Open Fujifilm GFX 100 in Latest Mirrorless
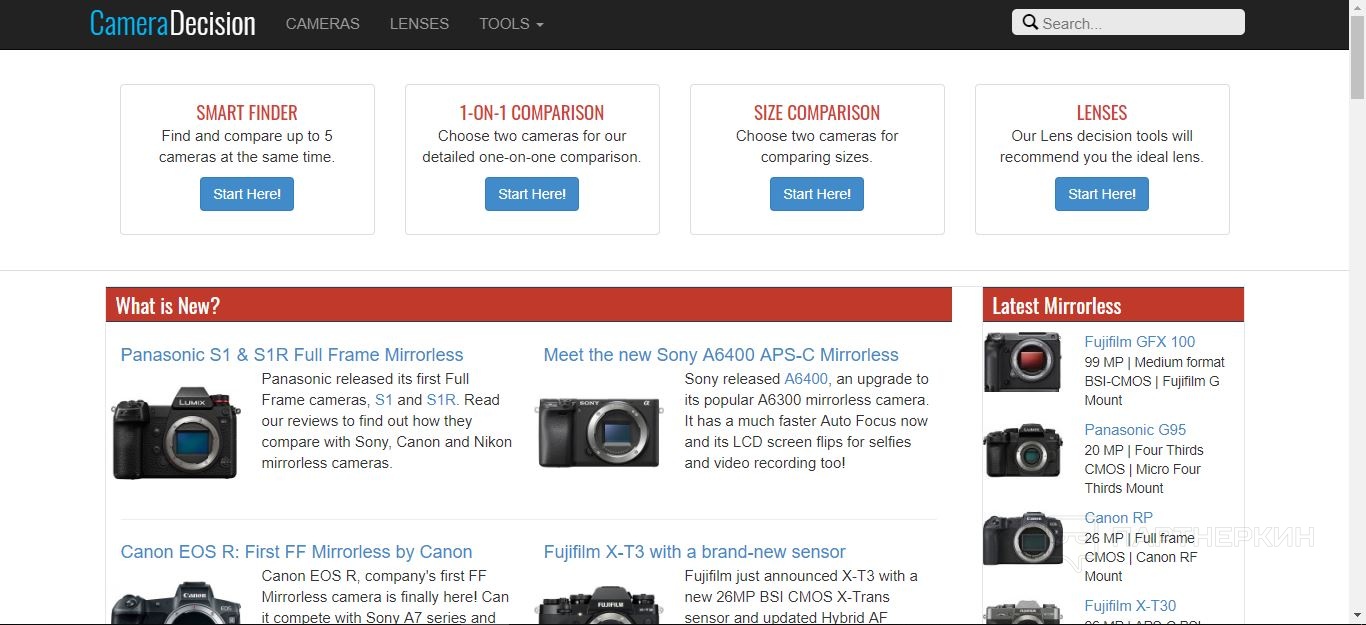The width and height of the screenshot is (1366, 625). 1140,342
